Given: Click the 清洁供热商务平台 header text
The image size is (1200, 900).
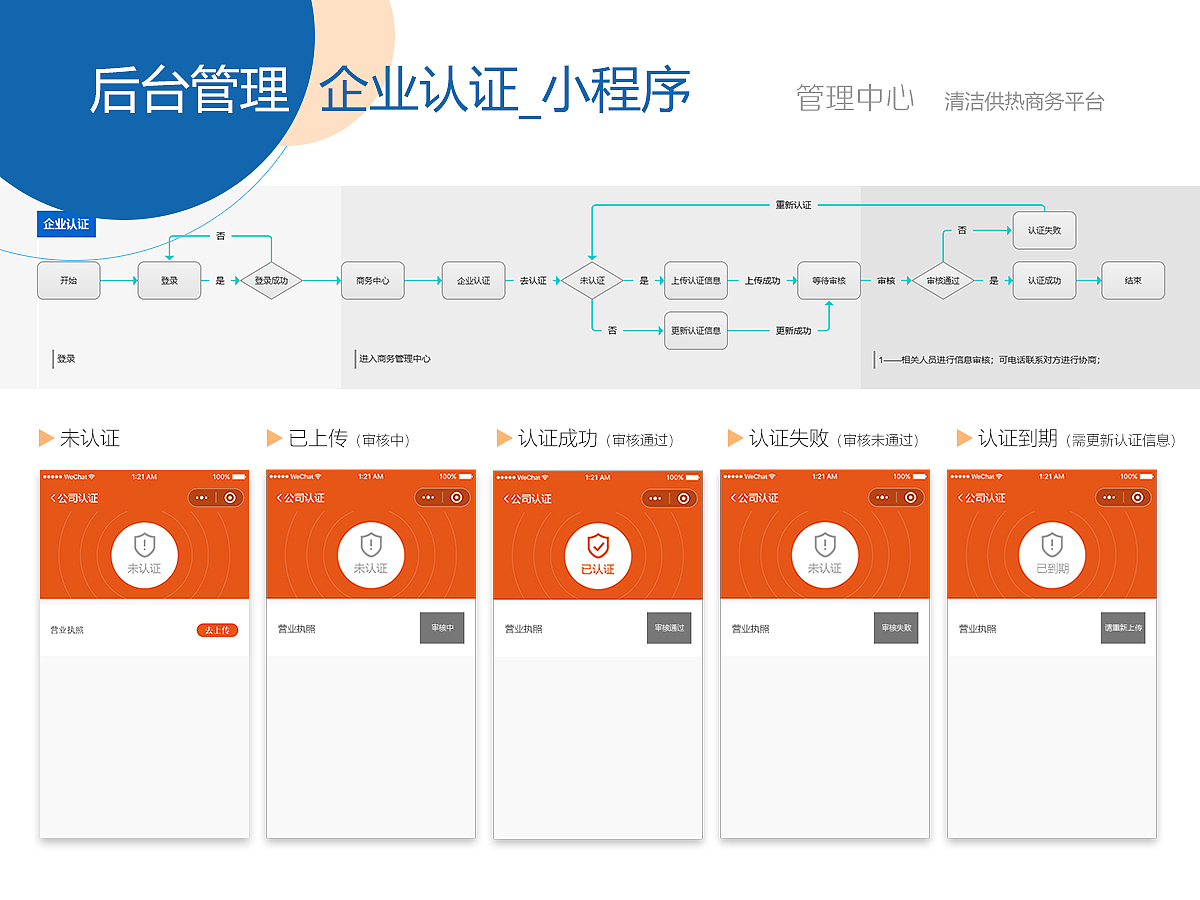Looking at the screenshot, I should 1024,102.
